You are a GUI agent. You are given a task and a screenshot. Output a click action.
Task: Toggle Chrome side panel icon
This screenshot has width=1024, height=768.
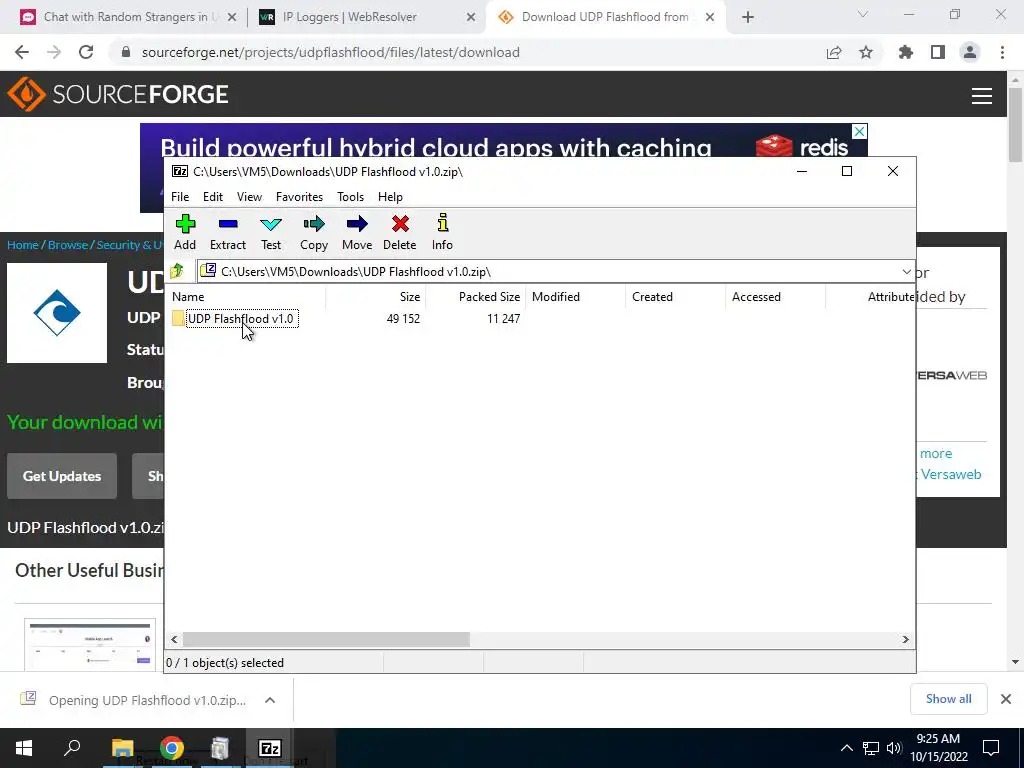tap(938, 52)
